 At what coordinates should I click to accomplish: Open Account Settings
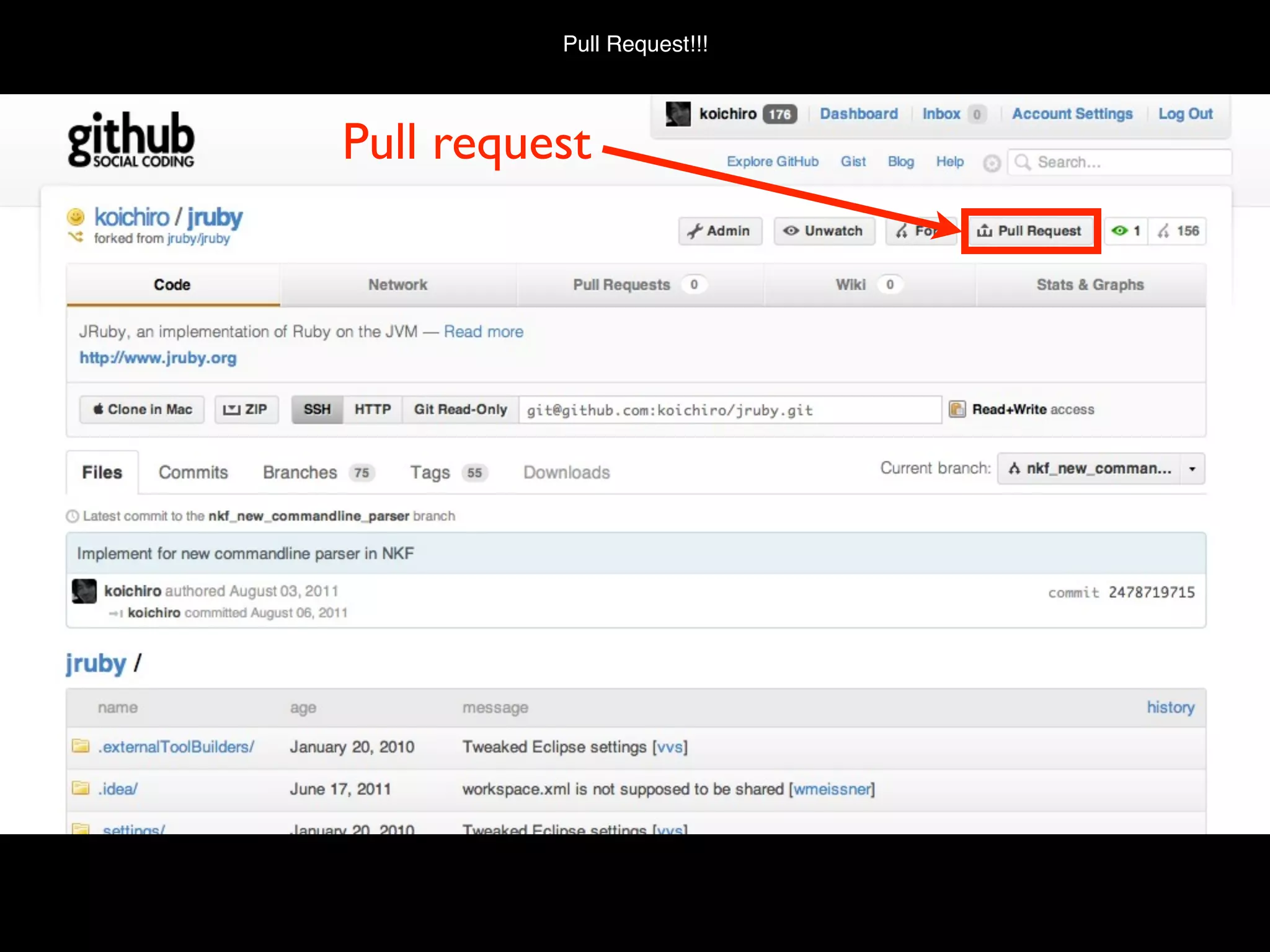tap(1072, 114)
